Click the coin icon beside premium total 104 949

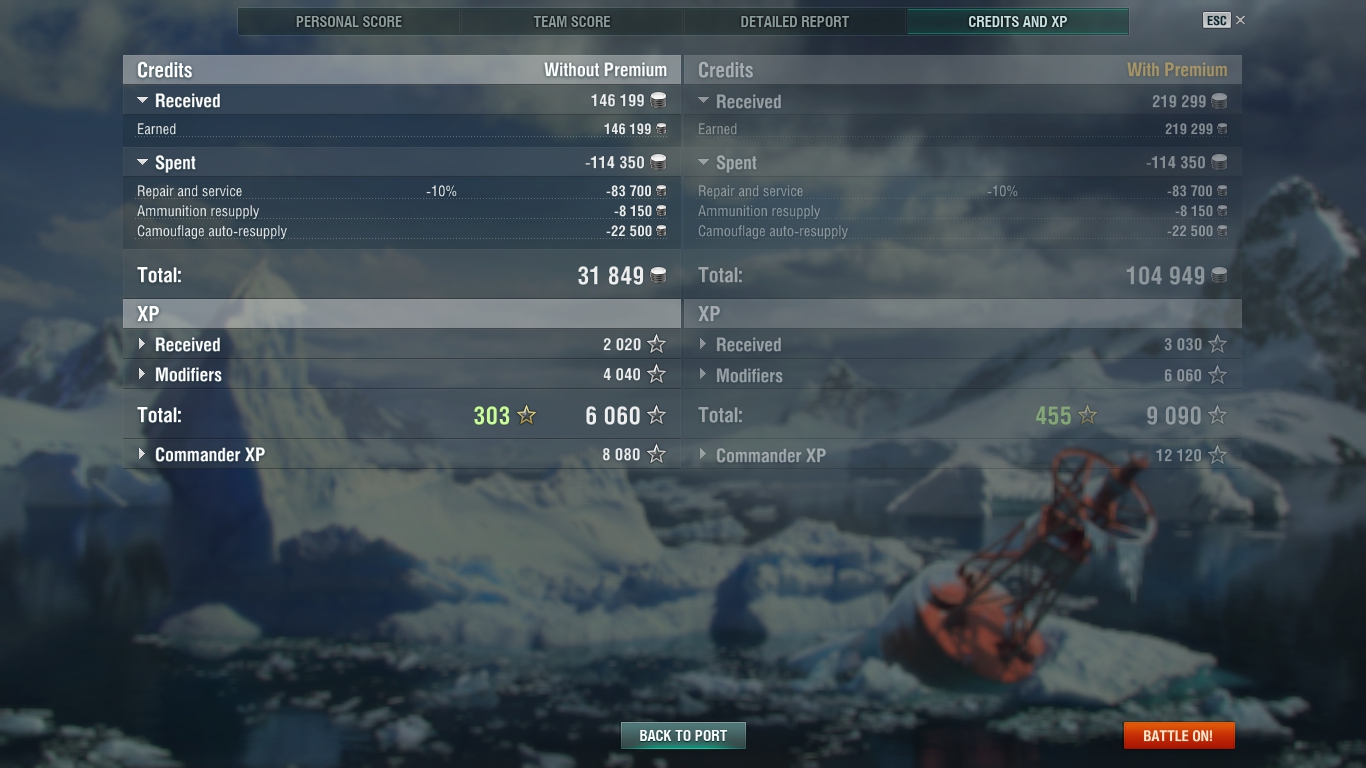pyautogui.click(x=1219, y=276)
